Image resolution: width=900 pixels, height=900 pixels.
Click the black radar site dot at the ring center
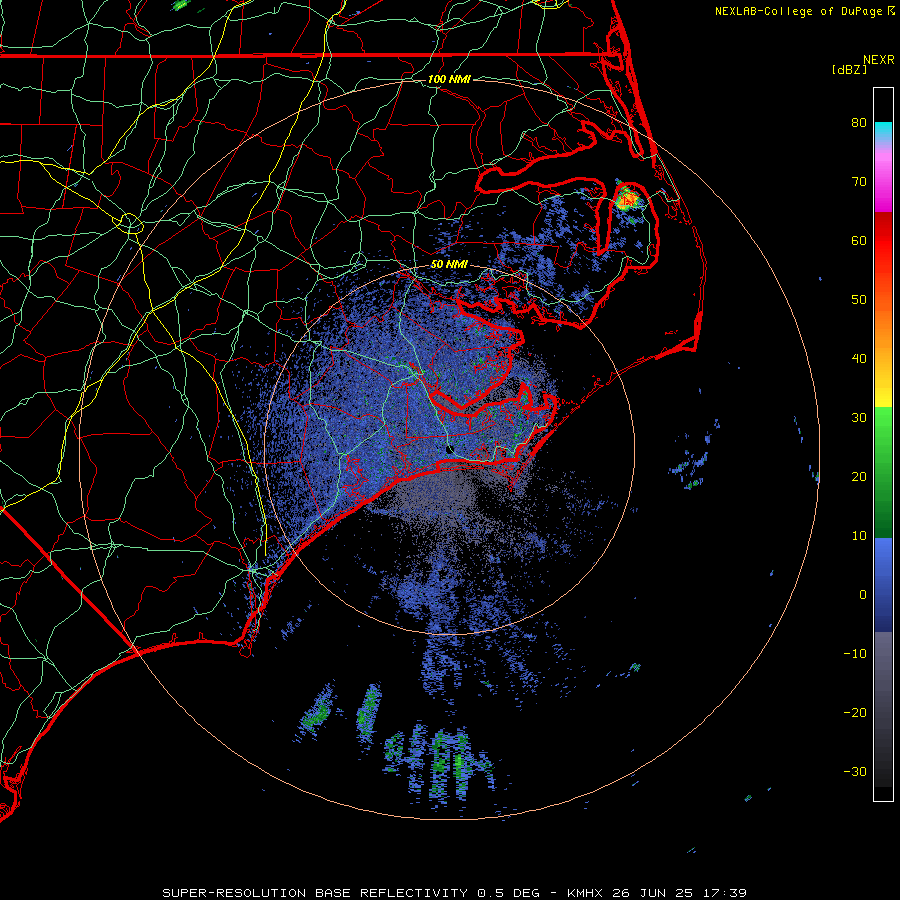450,449
